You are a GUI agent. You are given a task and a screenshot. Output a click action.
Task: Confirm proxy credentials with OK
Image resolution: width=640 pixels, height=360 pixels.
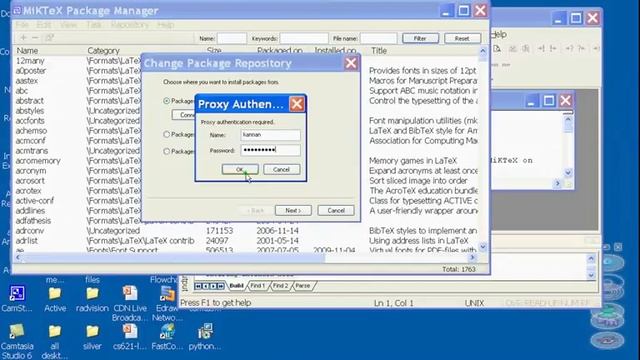(x=240, y=169)
